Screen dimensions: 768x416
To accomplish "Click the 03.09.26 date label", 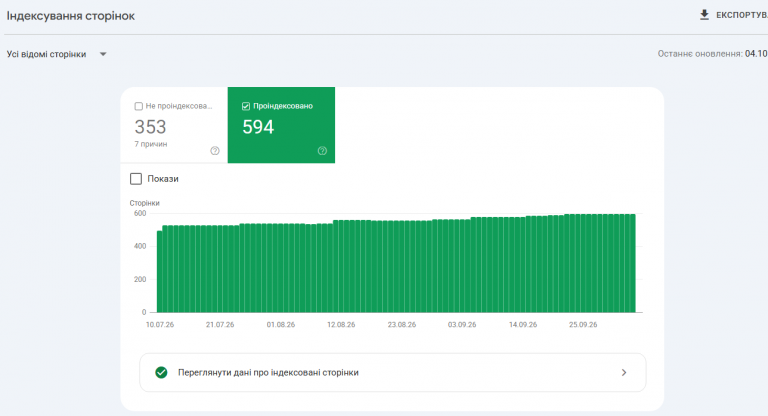I will coord(462,324).
